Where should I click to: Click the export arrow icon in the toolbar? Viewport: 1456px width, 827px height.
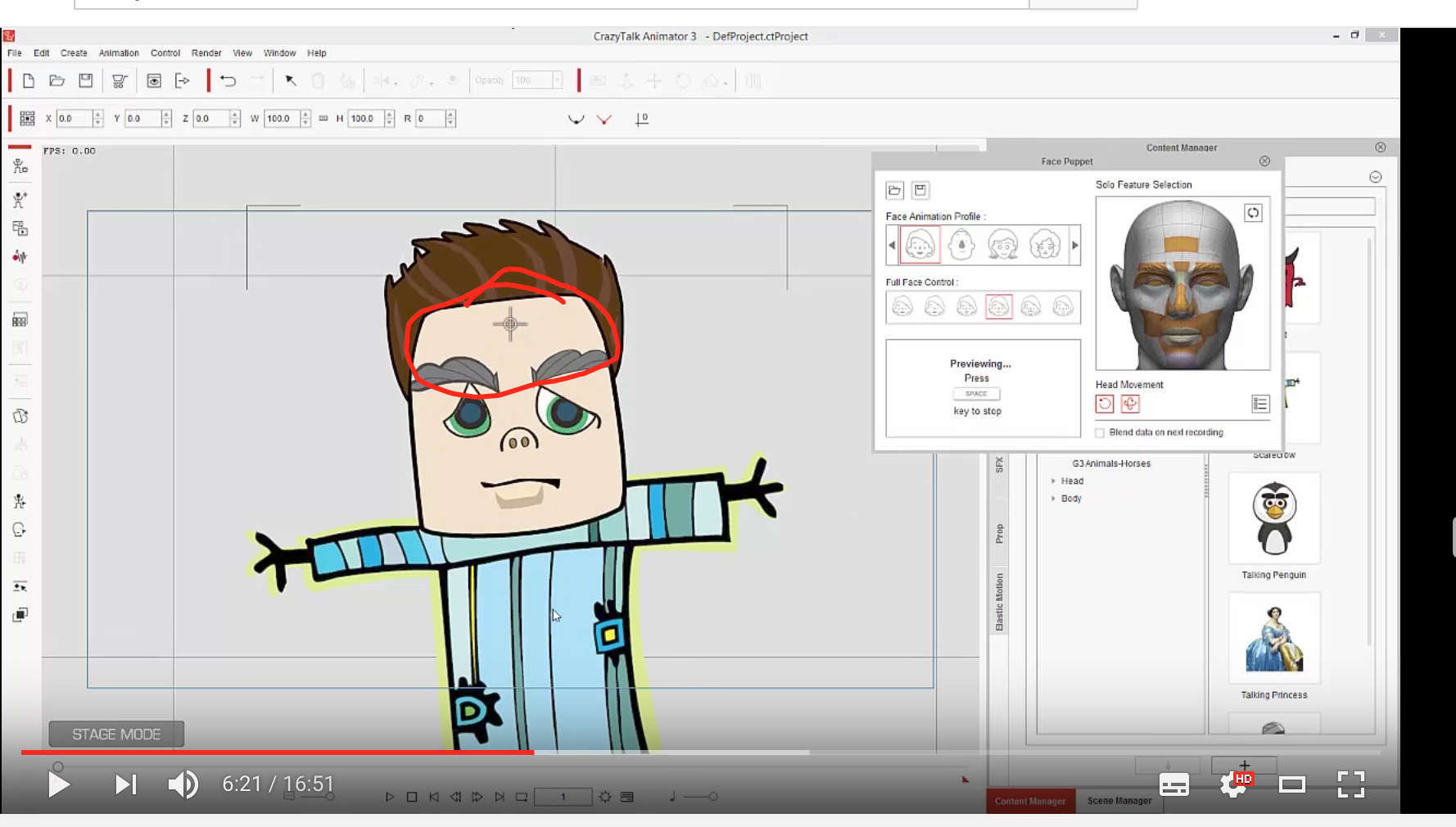click(x=182, y=80)
